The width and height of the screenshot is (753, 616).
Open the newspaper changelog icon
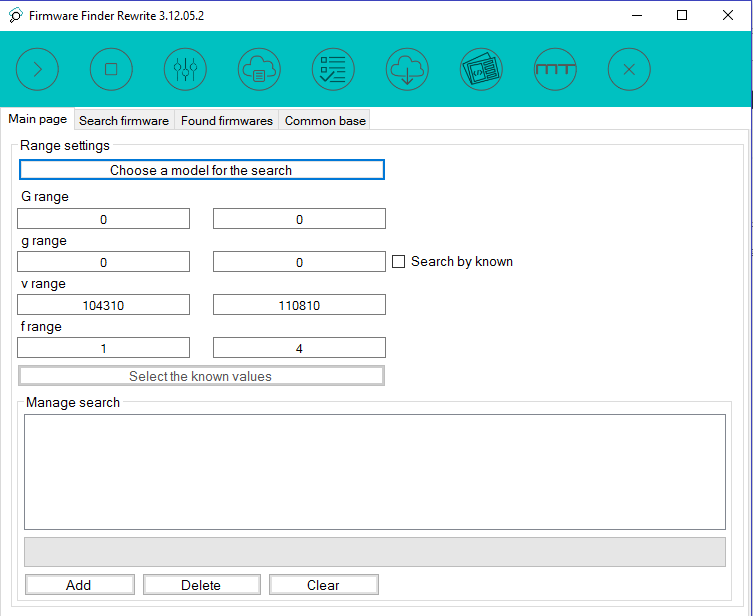tap(481, 70)
